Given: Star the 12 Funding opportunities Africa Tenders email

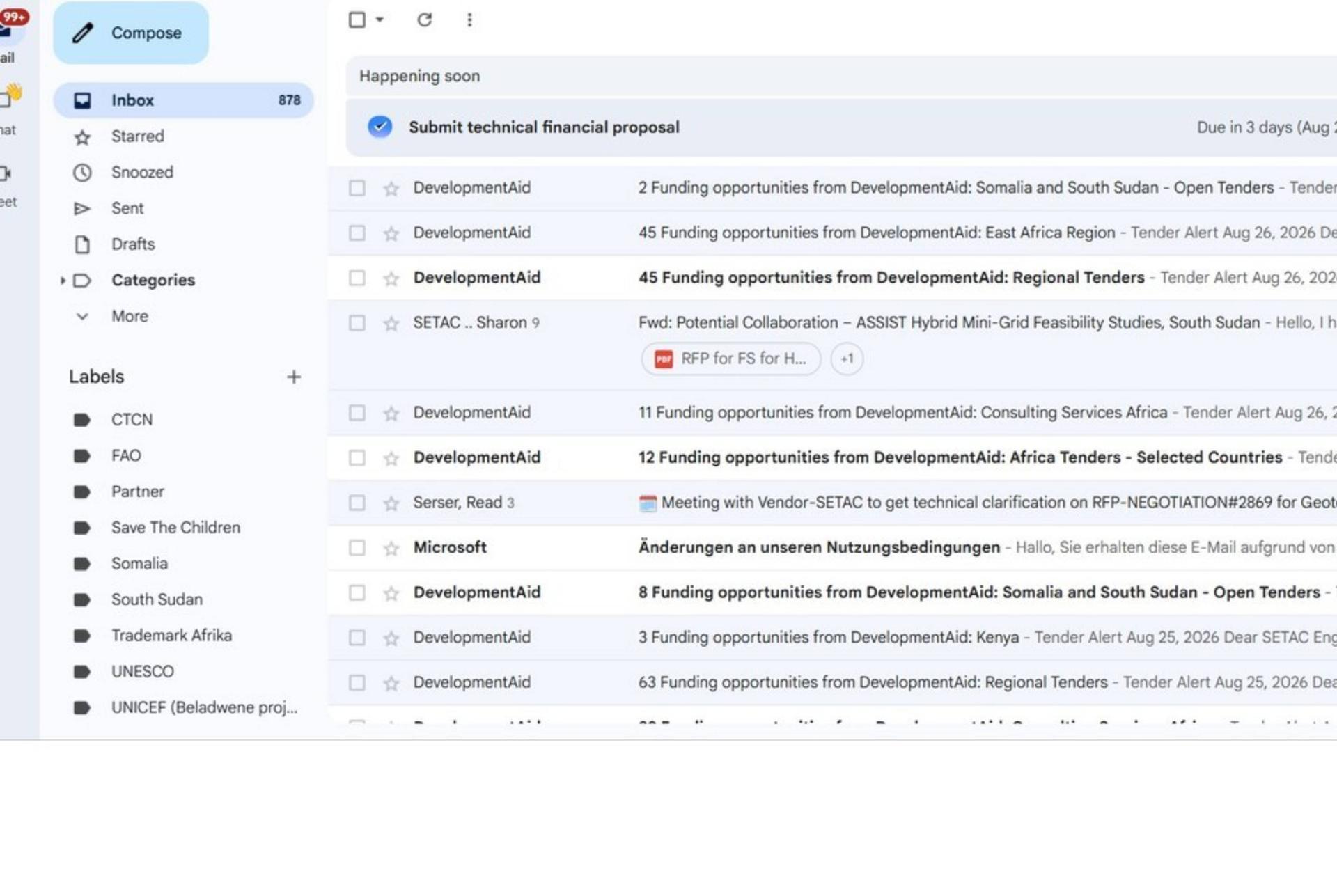Looking at the screenshot, I should tap(391, 458).
